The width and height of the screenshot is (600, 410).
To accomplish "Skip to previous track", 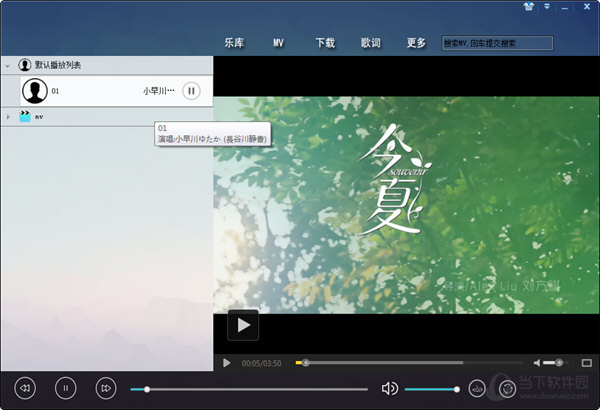I will click(25, 388).
